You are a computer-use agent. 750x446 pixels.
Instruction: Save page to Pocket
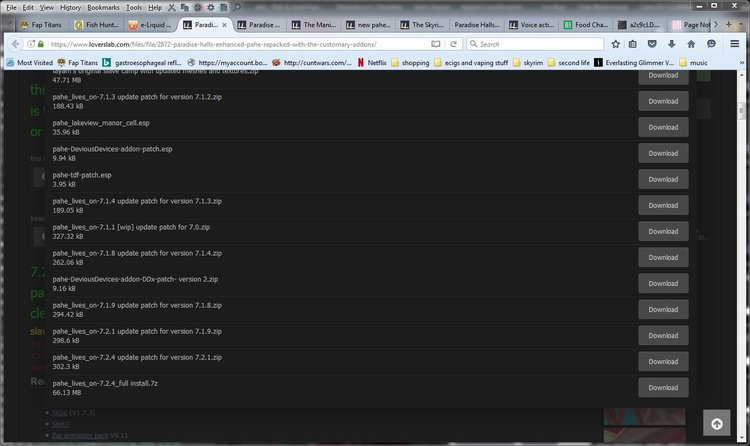click(x=652, y=44)
